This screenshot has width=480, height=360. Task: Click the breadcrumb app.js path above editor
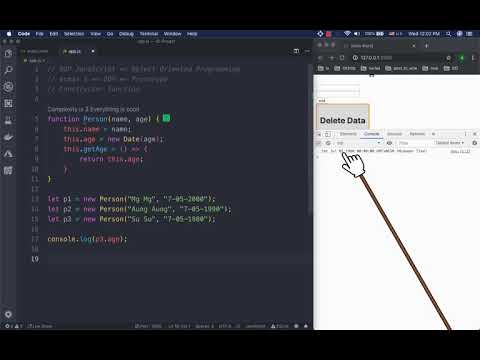pyautogui.click(x=35, y=61)
